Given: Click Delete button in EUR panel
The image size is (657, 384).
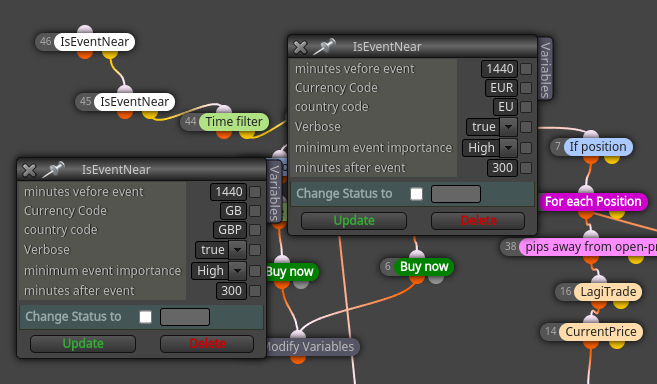Looking at the screenshot, I should (478, 221).
